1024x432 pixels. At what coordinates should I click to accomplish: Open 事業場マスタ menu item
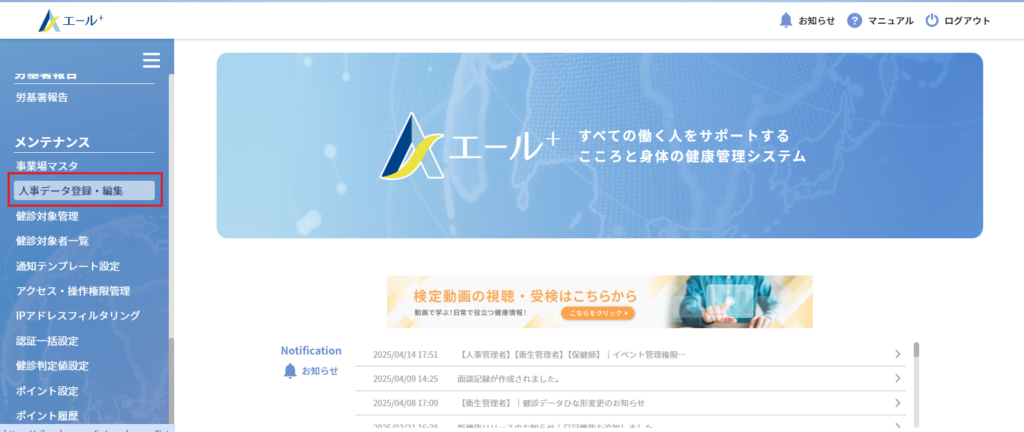pos(47,166)
